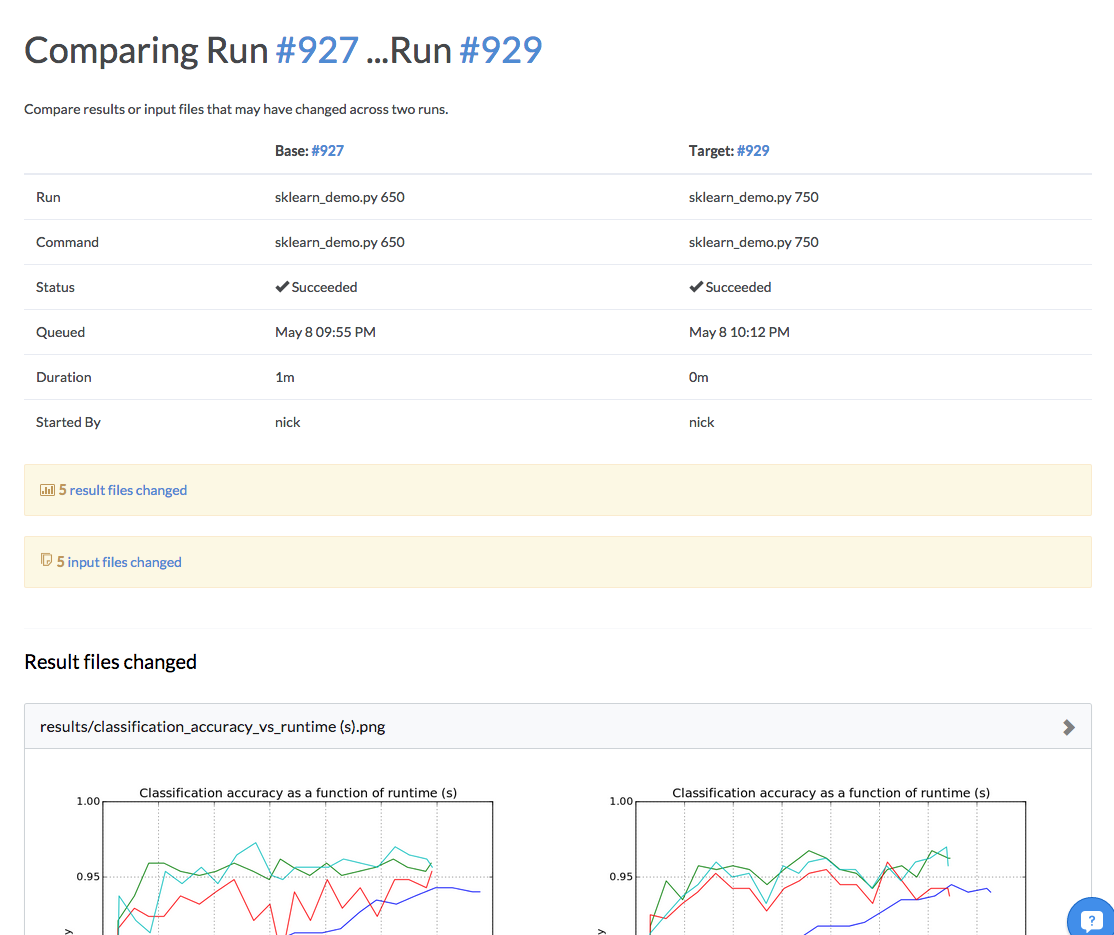Click the bar chart icon before "5 result files changed"
Viewport: 1114px width, 935px height.
pyautogui.click(x=47, y=490)
